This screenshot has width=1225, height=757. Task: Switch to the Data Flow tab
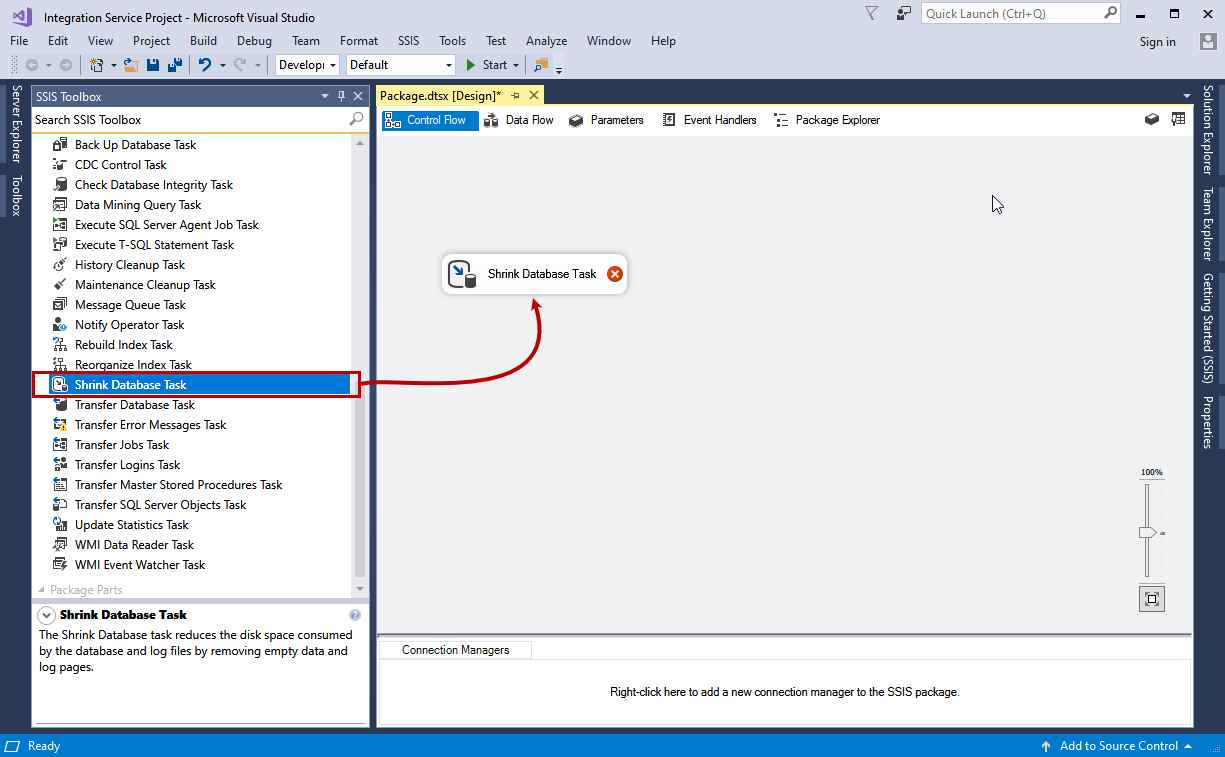[518, 120]
